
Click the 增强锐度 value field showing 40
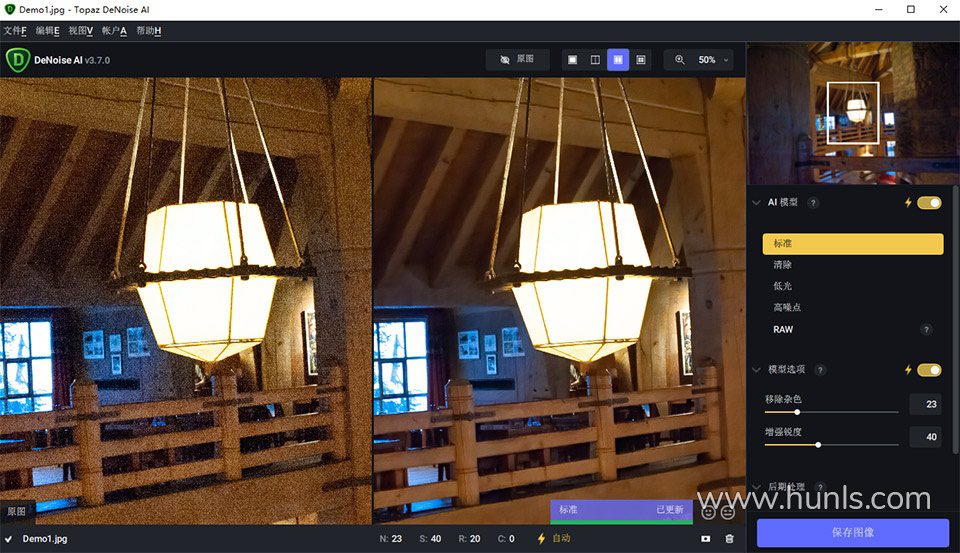[x=925, y=437]
